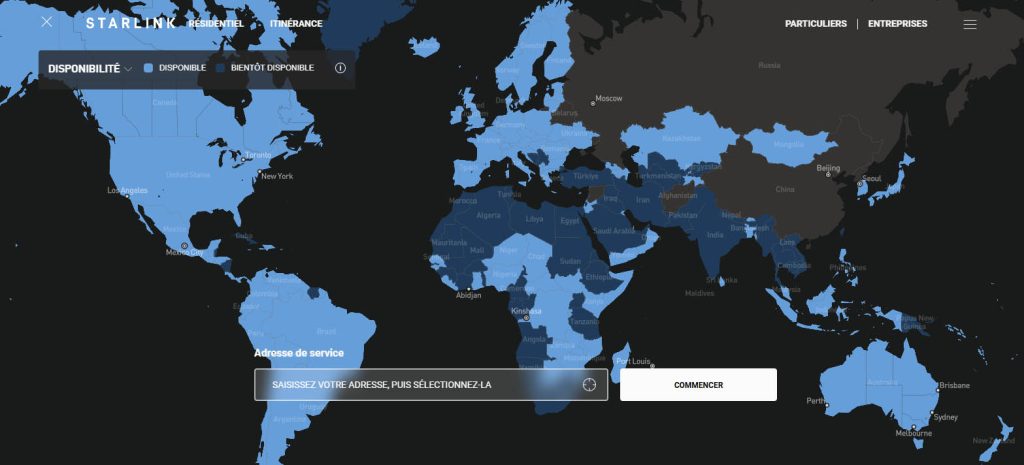This screenshot has width=1024, height=465.
Task: Click the info icon in the legend bar
Action: pyautogui.click(x=340, y=68)
